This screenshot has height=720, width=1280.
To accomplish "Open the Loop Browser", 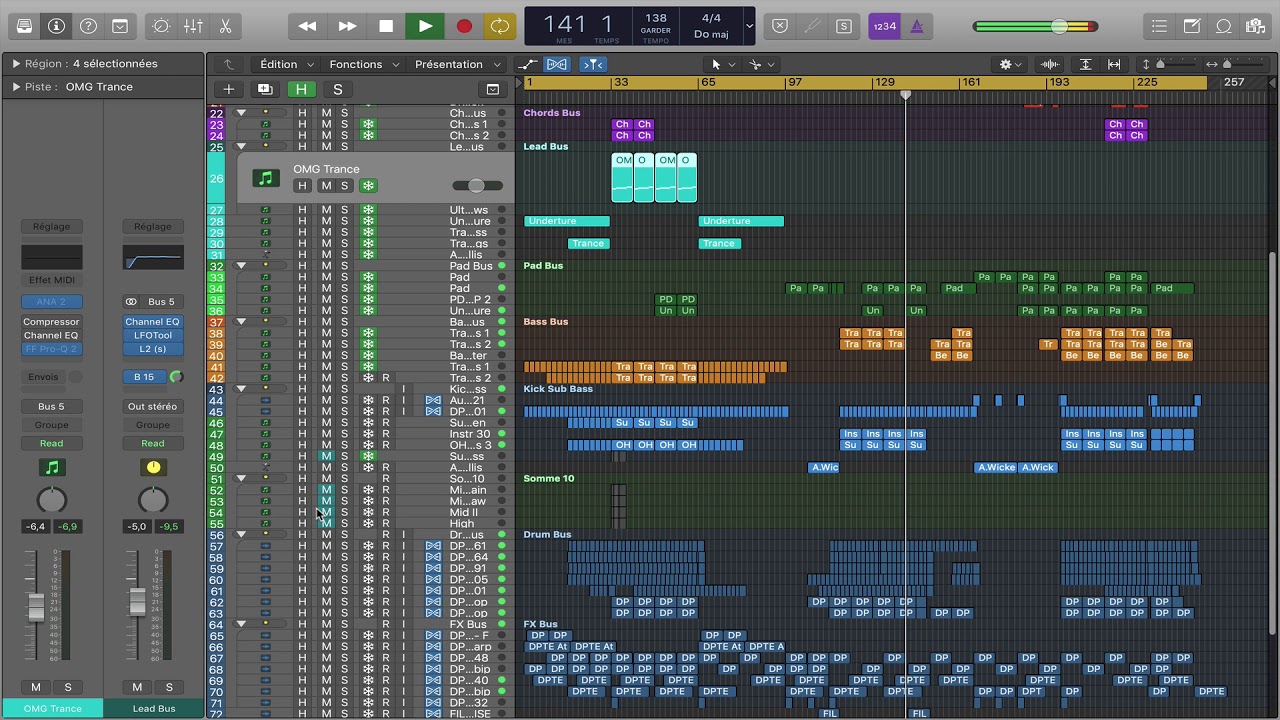I will pos(1224,26).
